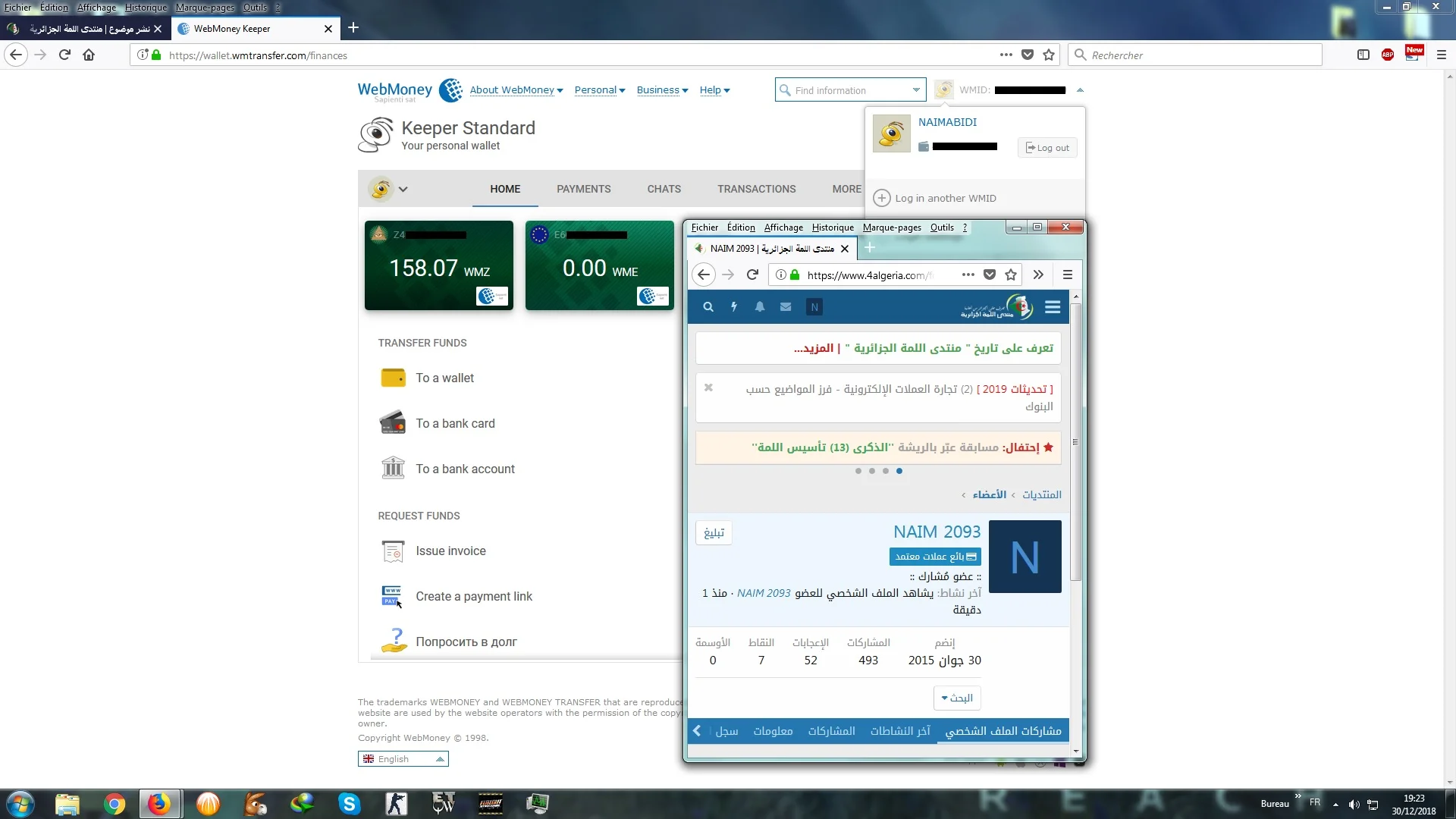Expand the About WebMoney dropdown menu
1456x819 pixels.
click(516, 90)
